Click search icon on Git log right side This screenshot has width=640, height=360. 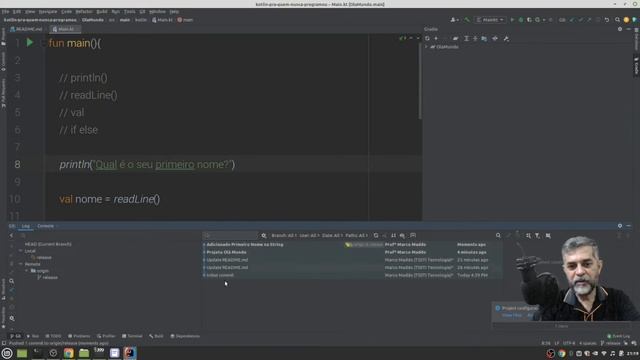point(498,236)
